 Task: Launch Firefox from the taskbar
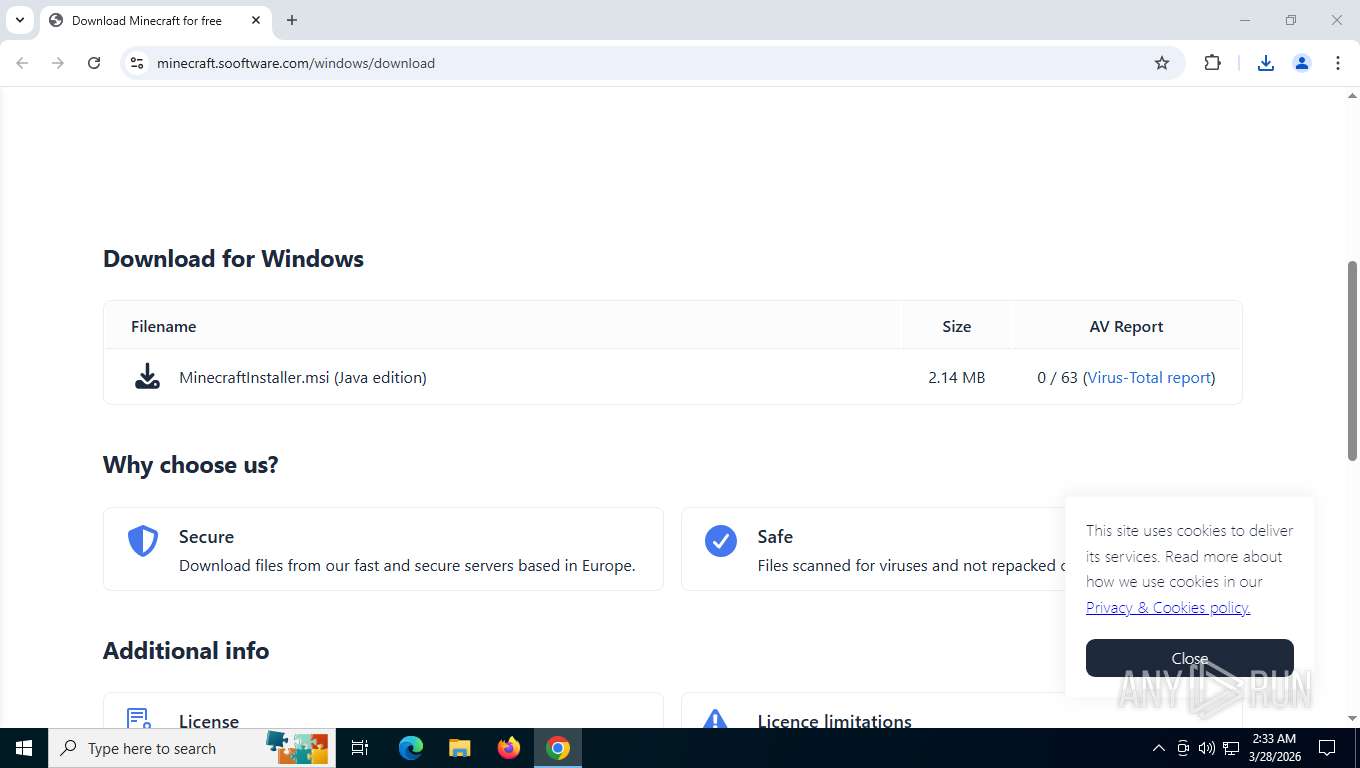tap(509, 748)
